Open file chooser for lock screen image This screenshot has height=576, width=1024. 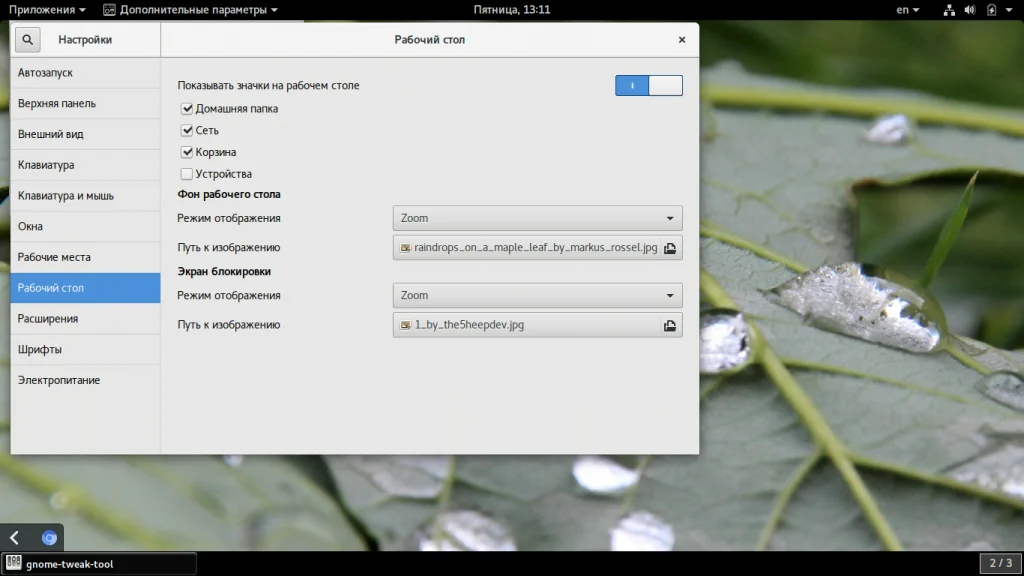[x=669, y=325]
